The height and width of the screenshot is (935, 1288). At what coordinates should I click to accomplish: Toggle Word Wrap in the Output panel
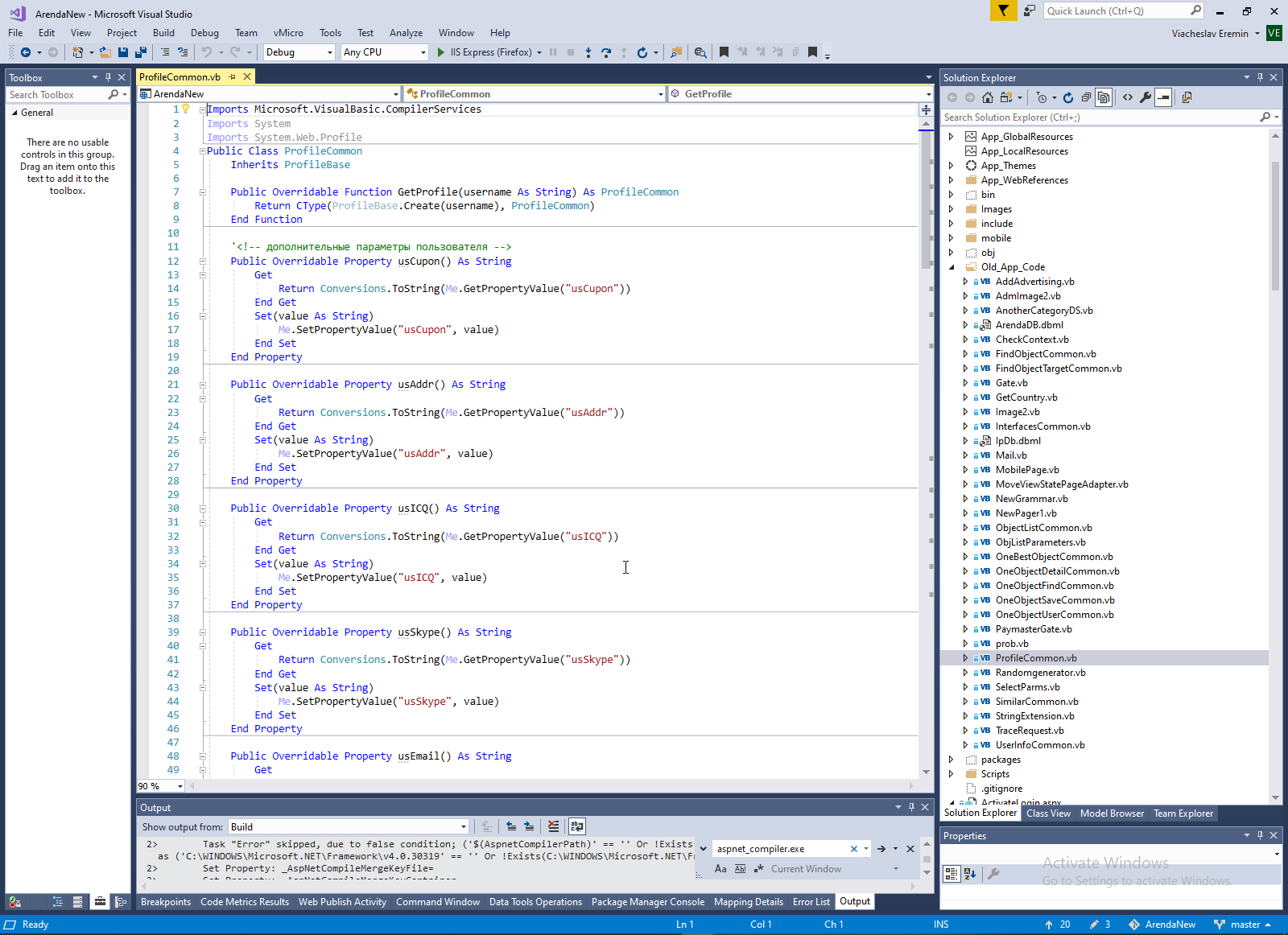(x=577, y=826)
